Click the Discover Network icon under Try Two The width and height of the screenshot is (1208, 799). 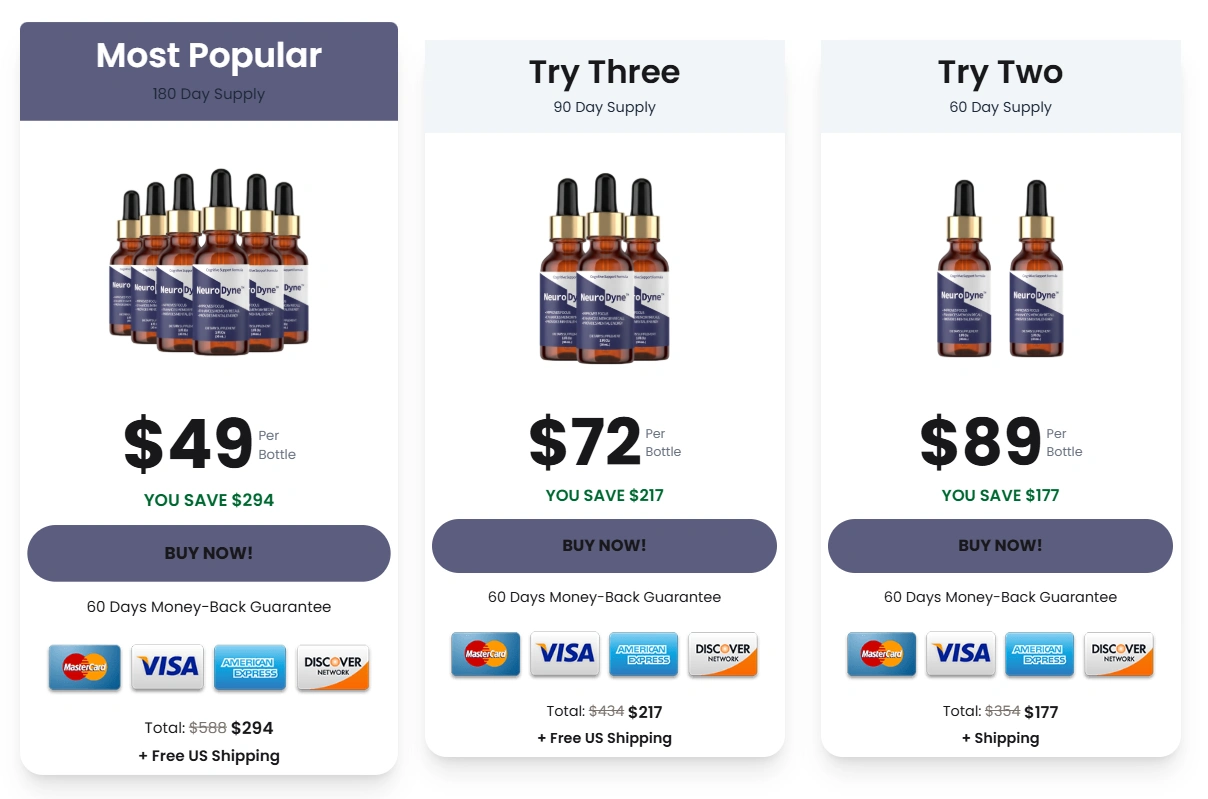tap(1118, 654)
